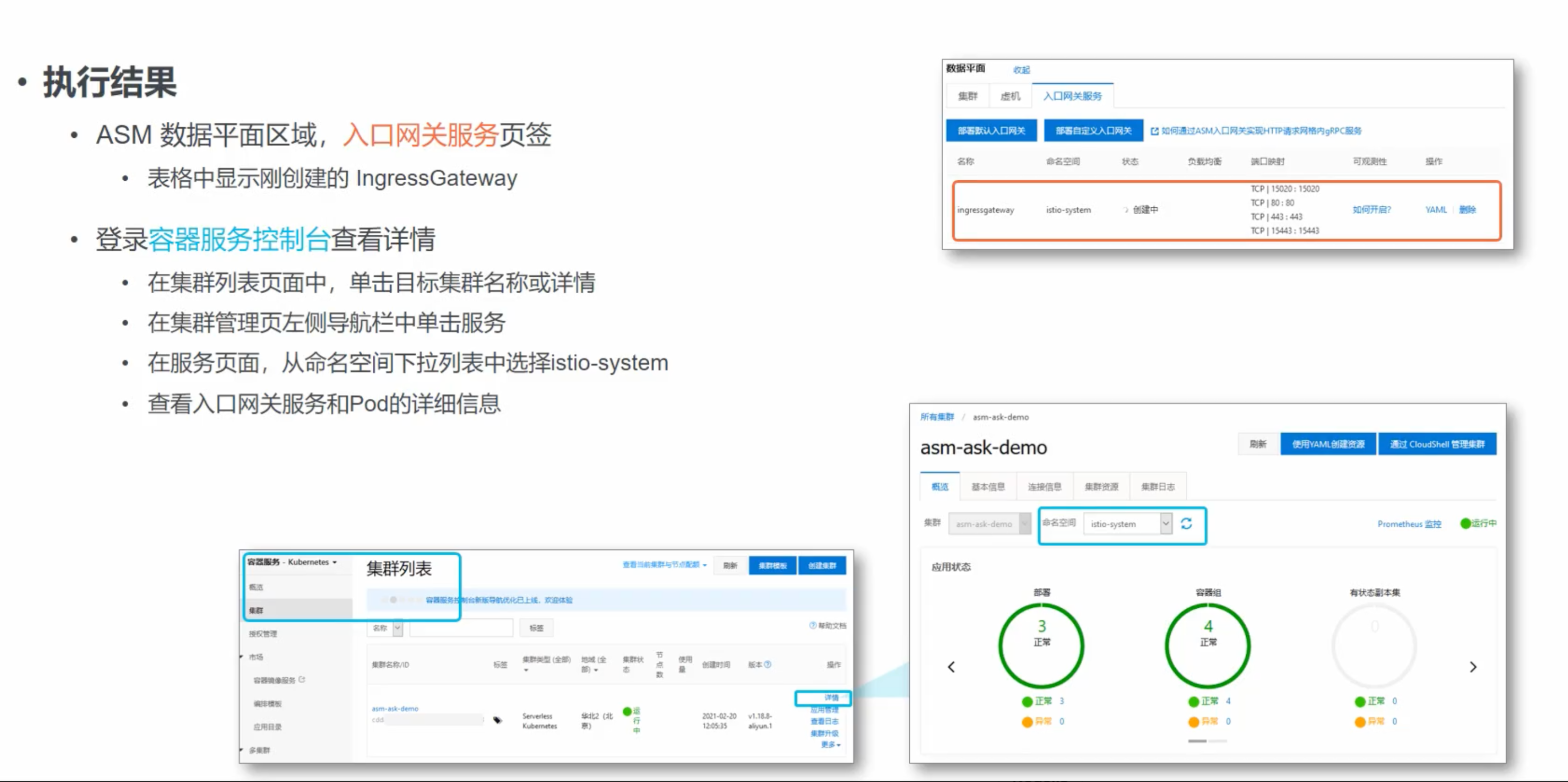Open the istio-system namespace dropdown
This screenshot has height=782, width=1568.
click(1165, 524)
